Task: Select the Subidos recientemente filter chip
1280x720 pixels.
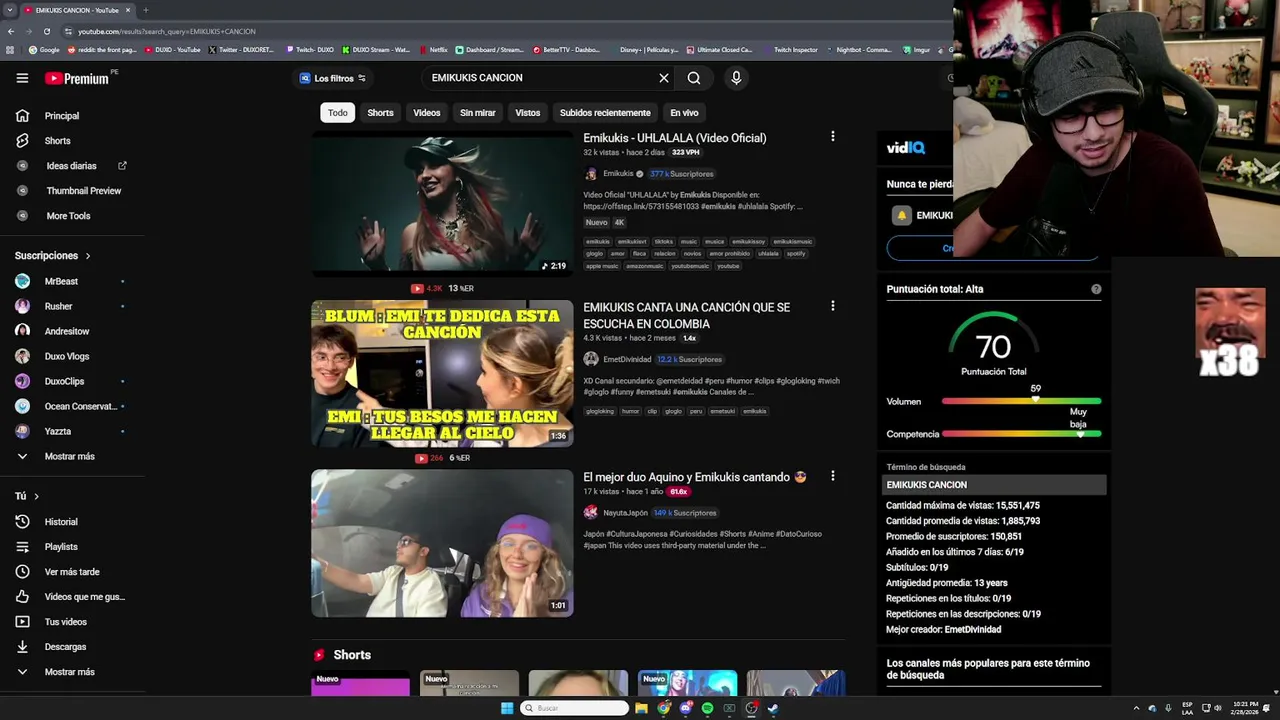Action: [x=605, y=113]
